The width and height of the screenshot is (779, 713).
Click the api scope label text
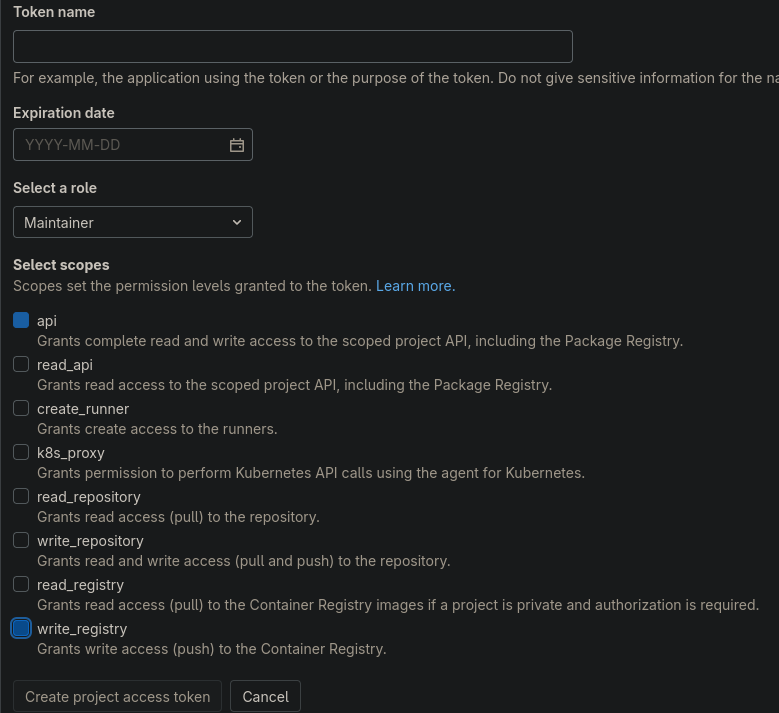click(47, 321)
